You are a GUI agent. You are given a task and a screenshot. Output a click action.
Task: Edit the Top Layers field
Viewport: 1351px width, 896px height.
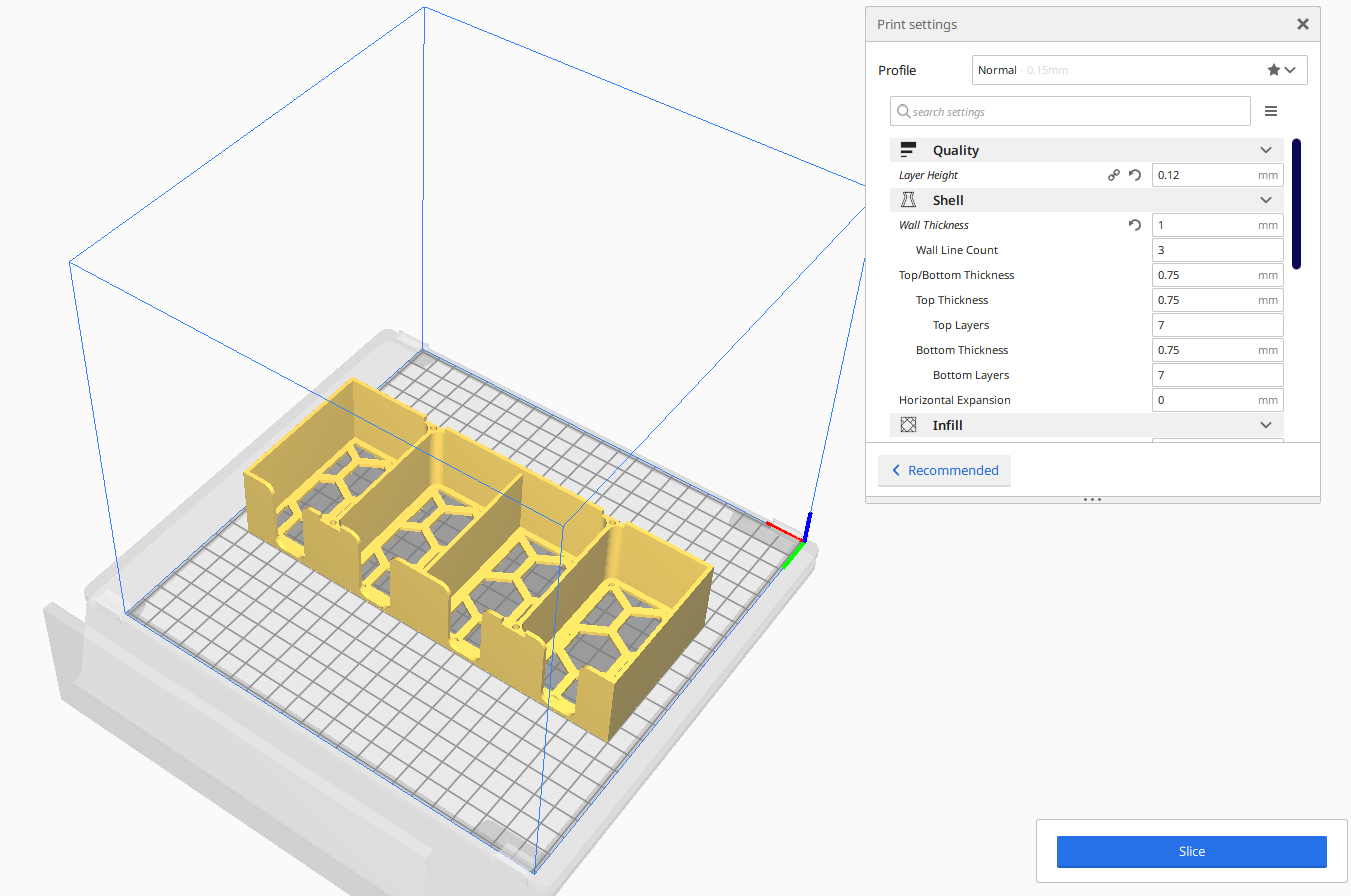[x=1217, y=325]
